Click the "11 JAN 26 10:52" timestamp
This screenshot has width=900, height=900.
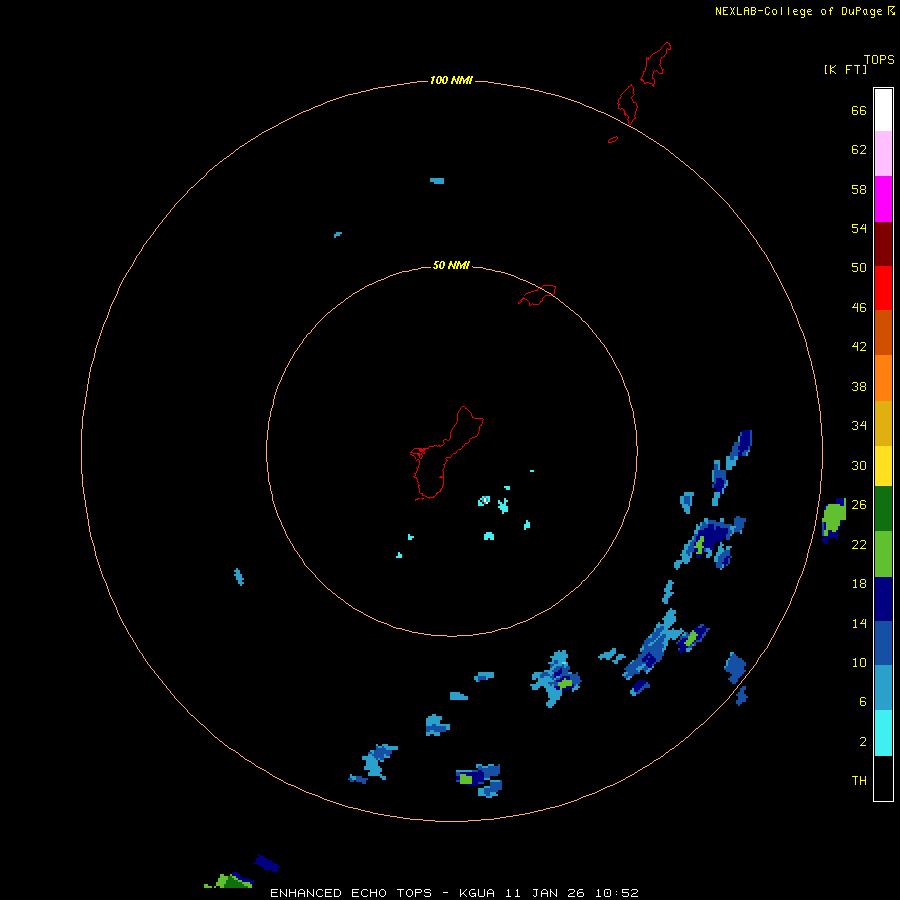[572, 893]
